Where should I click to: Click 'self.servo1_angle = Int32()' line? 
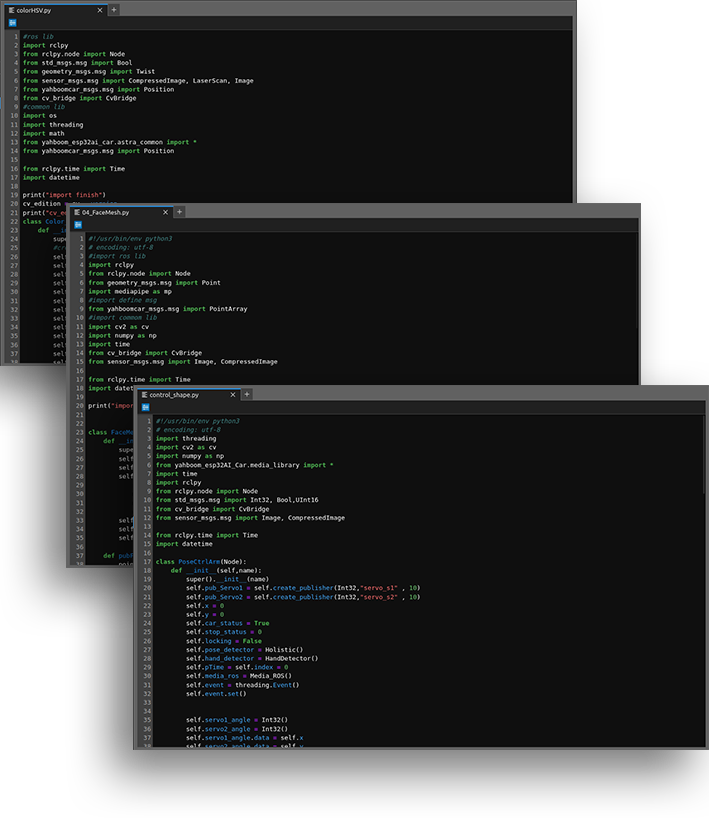click(237, 720)
